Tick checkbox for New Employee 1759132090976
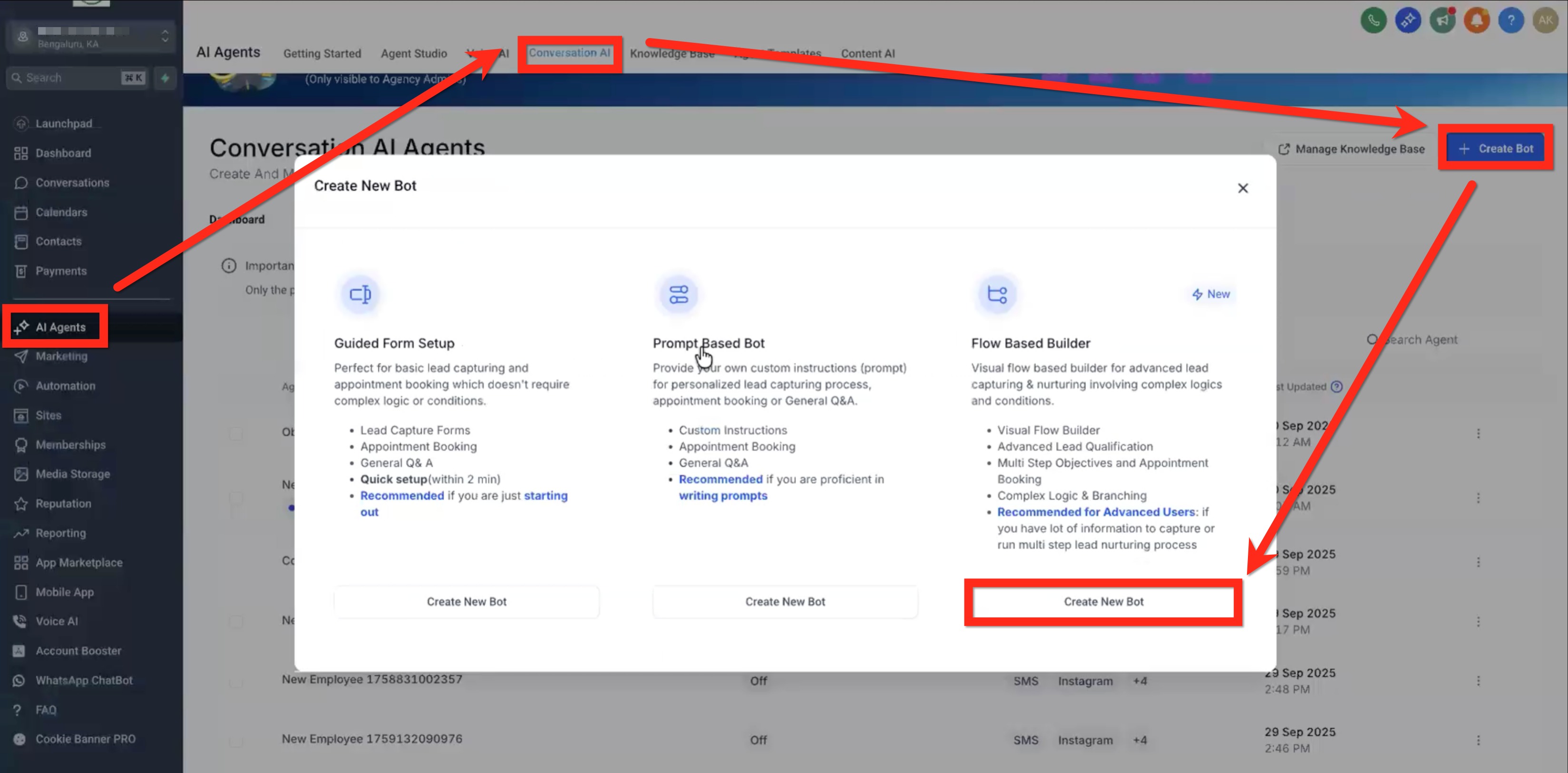The image size is (1568, 773). 235,741
